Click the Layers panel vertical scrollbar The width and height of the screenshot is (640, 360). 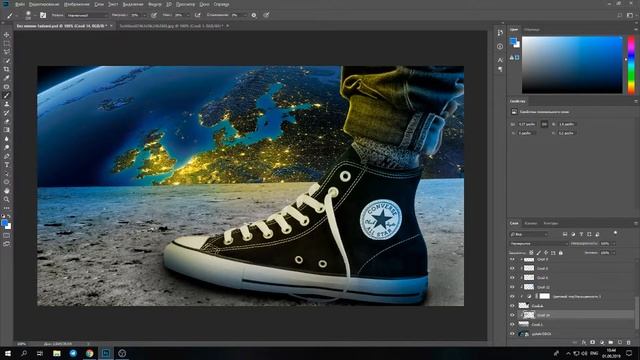[637, 313]
